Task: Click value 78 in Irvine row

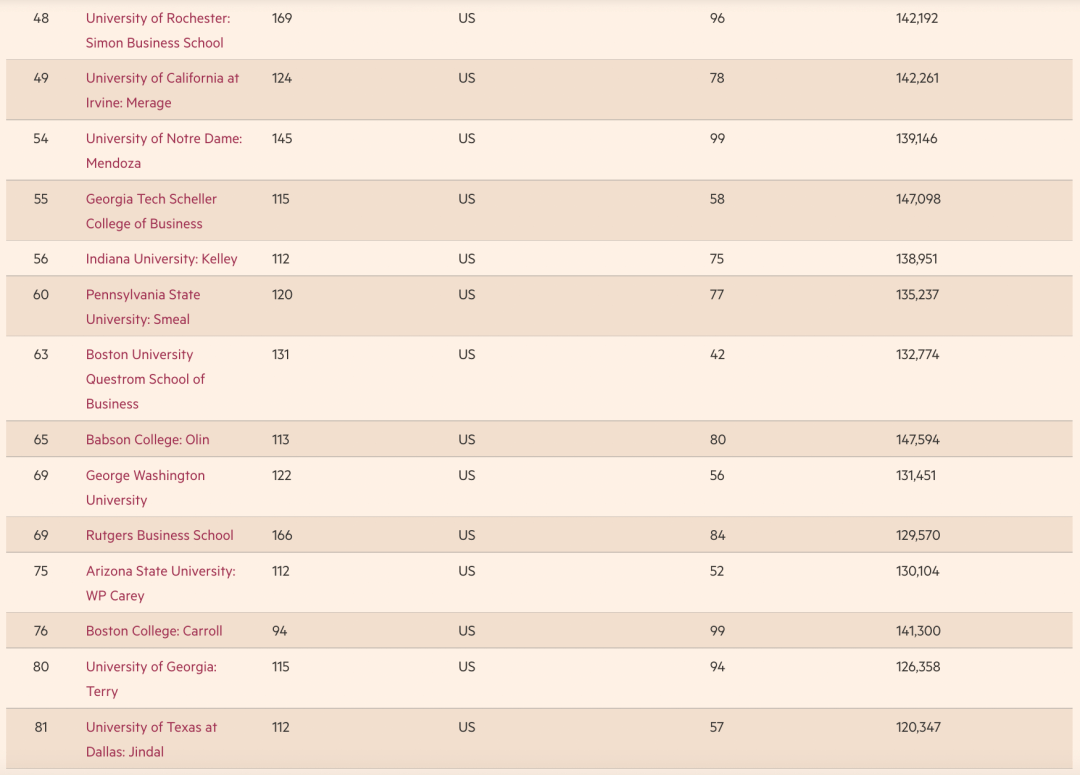Action: click(x=717, y=79)
